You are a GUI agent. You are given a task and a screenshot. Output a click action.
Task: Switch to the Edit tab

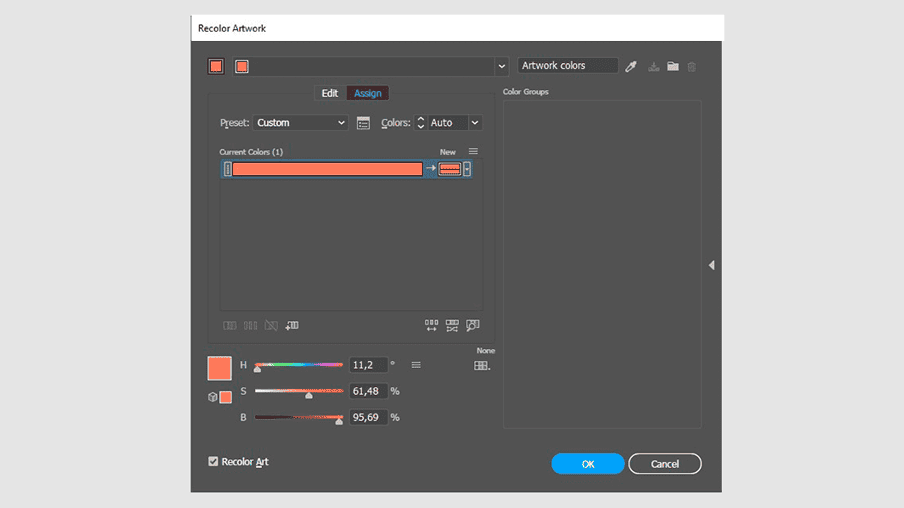[x=329, y=93]
